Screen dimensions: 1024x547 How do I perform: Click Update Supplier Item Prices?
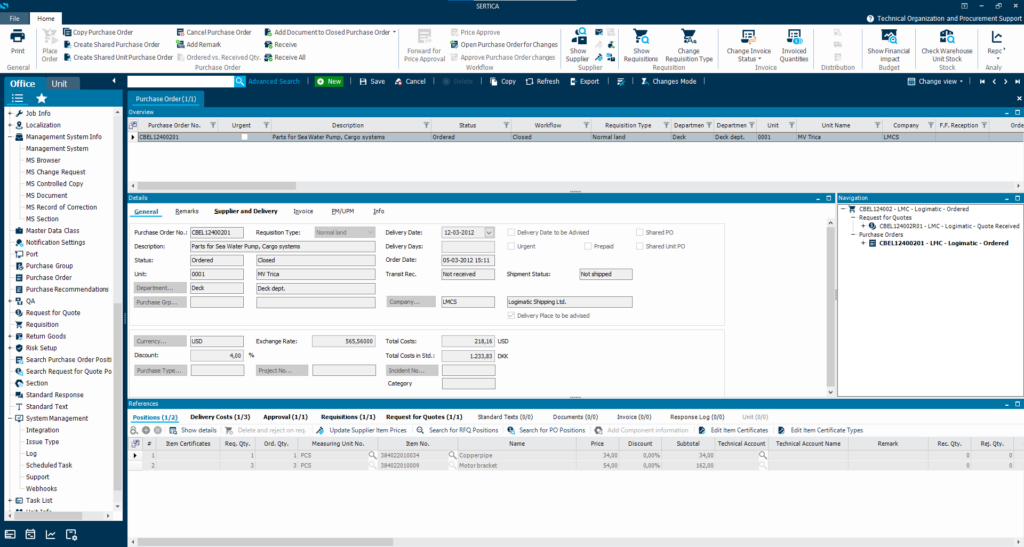click(x=361, y=431)
